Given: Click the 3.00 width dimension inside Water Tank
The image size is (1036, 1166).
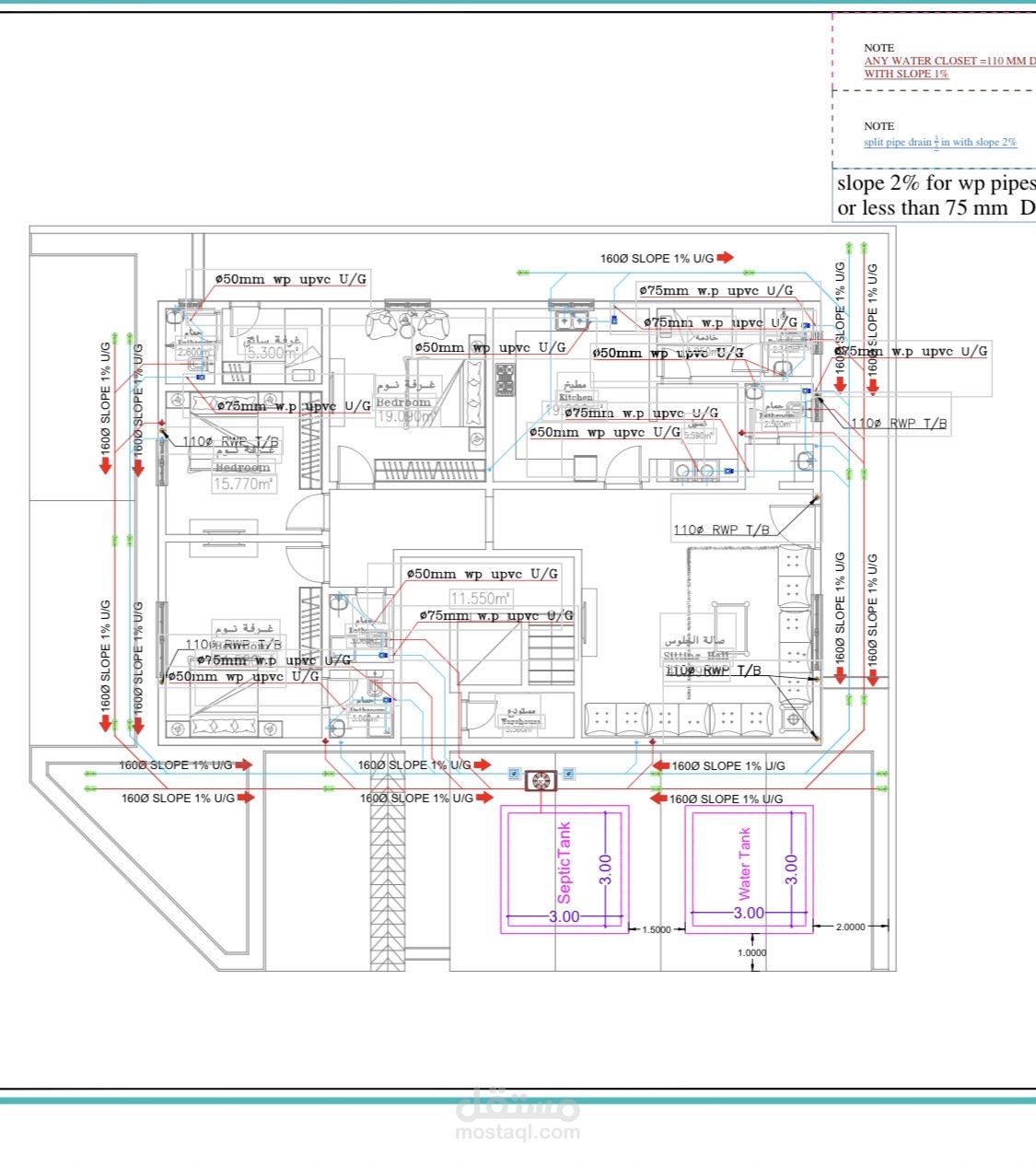Looking at the screenshot, I should (749, 913).
